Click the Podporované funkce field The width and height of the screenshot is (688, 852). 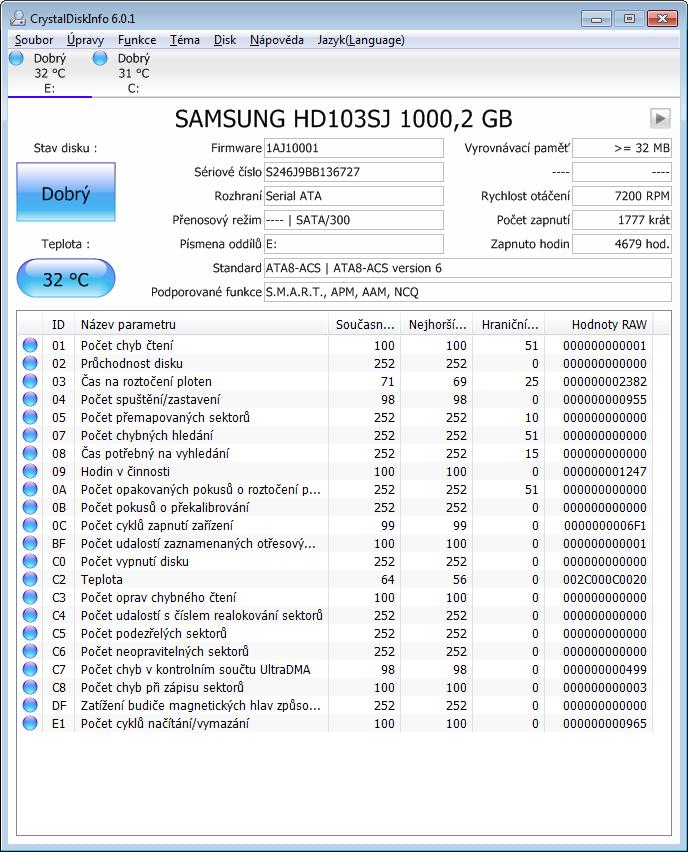pos(468,292)
